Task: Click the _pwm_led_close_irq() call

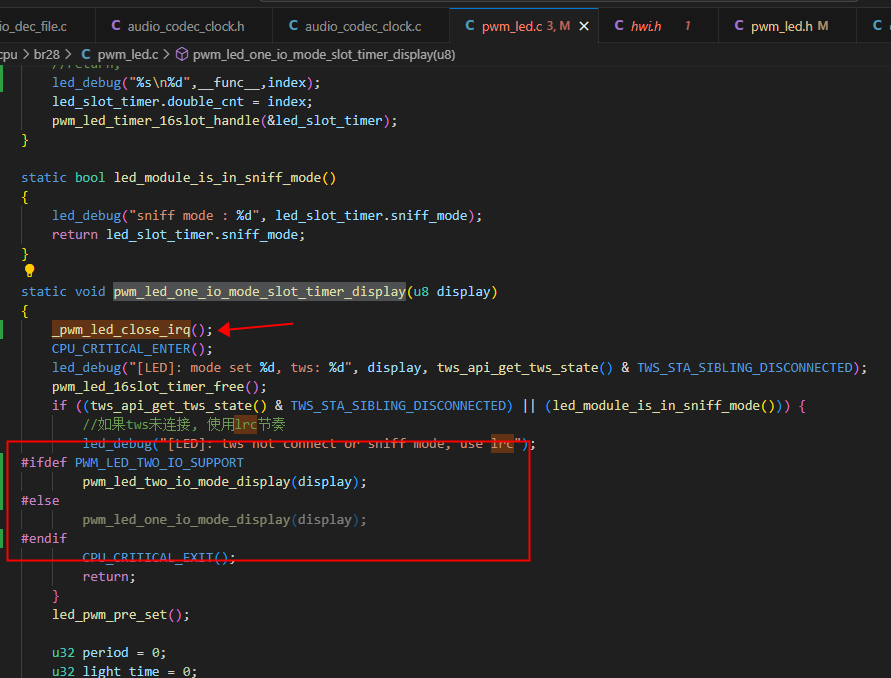Action: pyautogui.click(x=132, y=330)
